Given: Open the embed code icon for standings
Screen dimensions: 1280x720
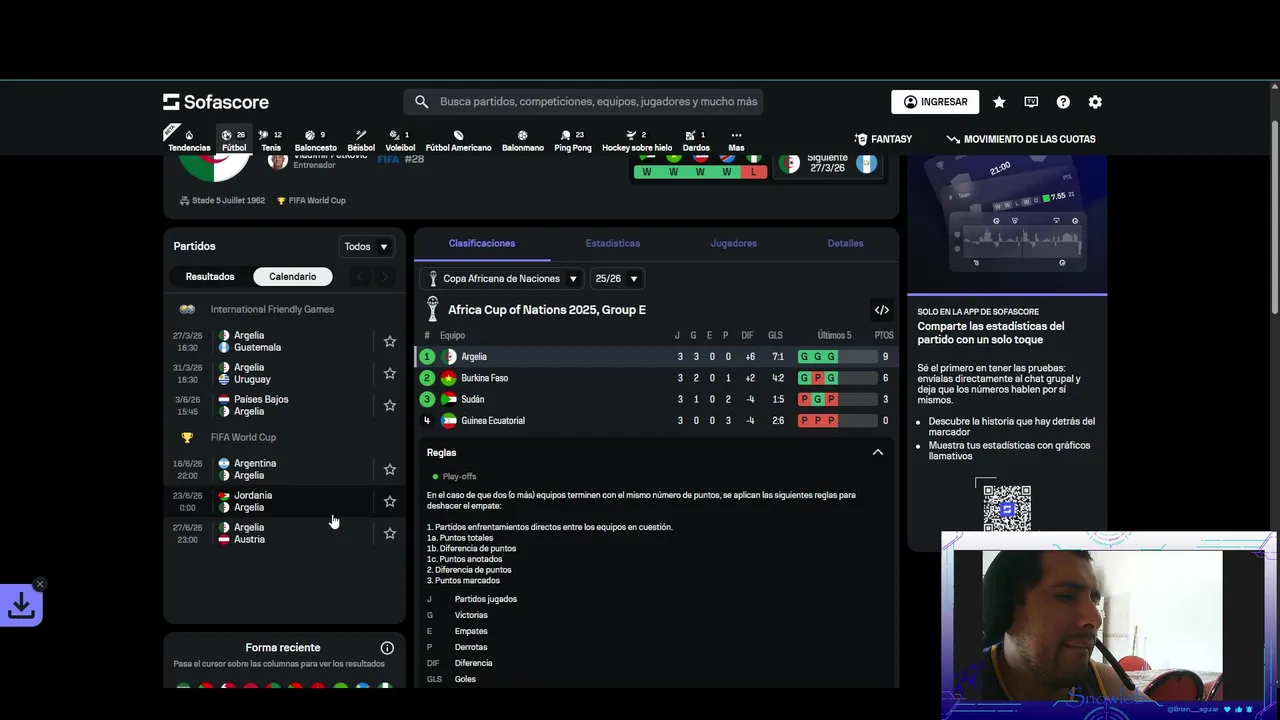Looking at the screenshot, I should pyautogui.click(x=881, y=310).
